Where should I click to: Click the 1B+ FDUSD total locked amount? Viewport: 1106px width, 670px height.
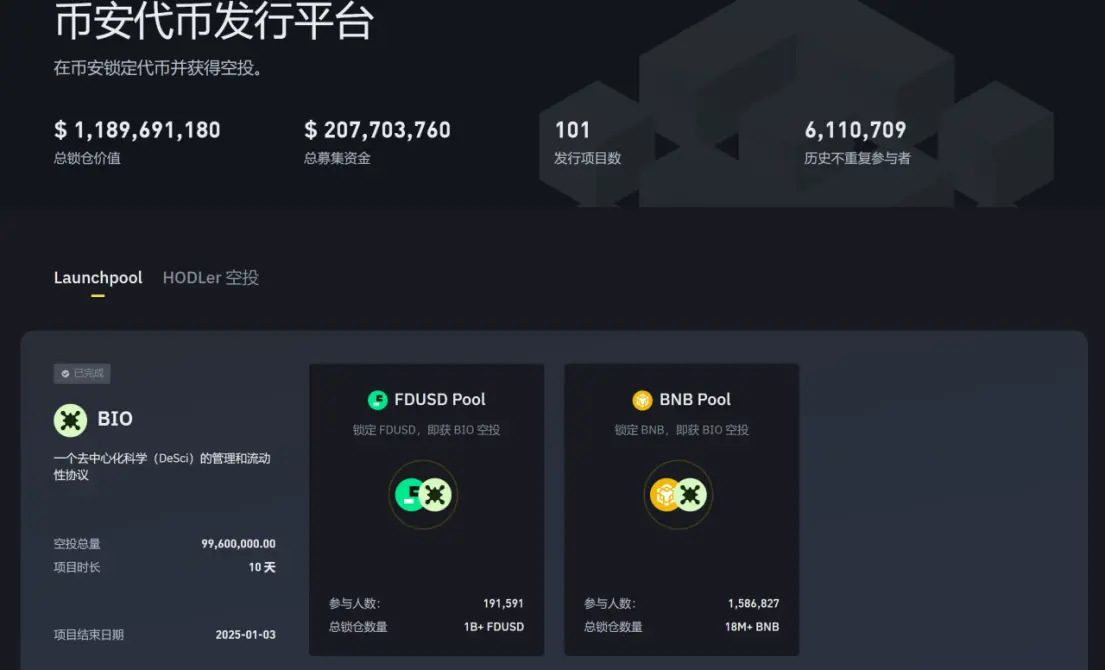(494, 627)
